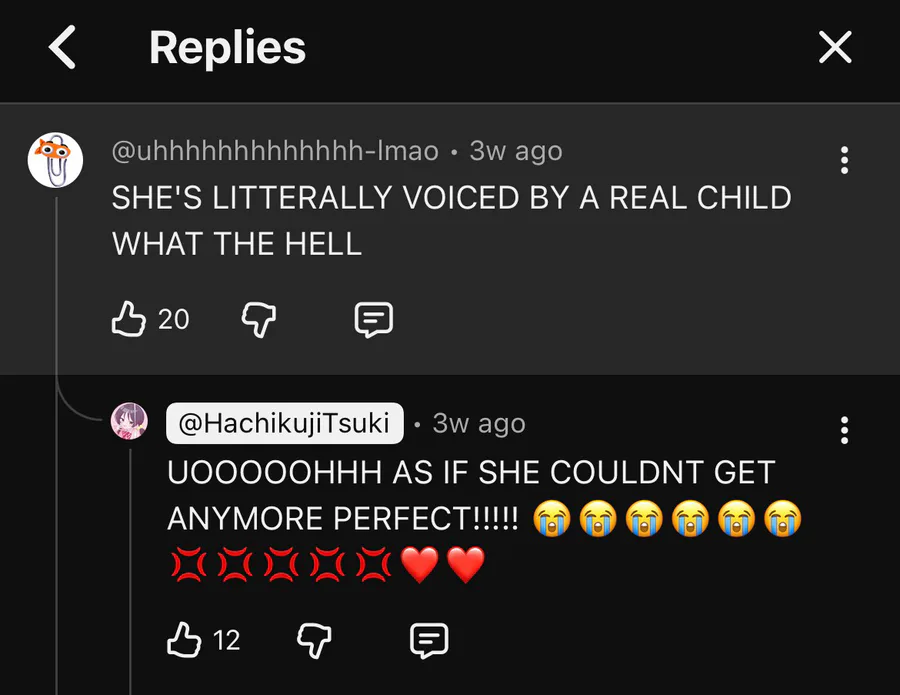
Task: Select the @HachikujiTsuki username badge
Action: coord(284,423)
